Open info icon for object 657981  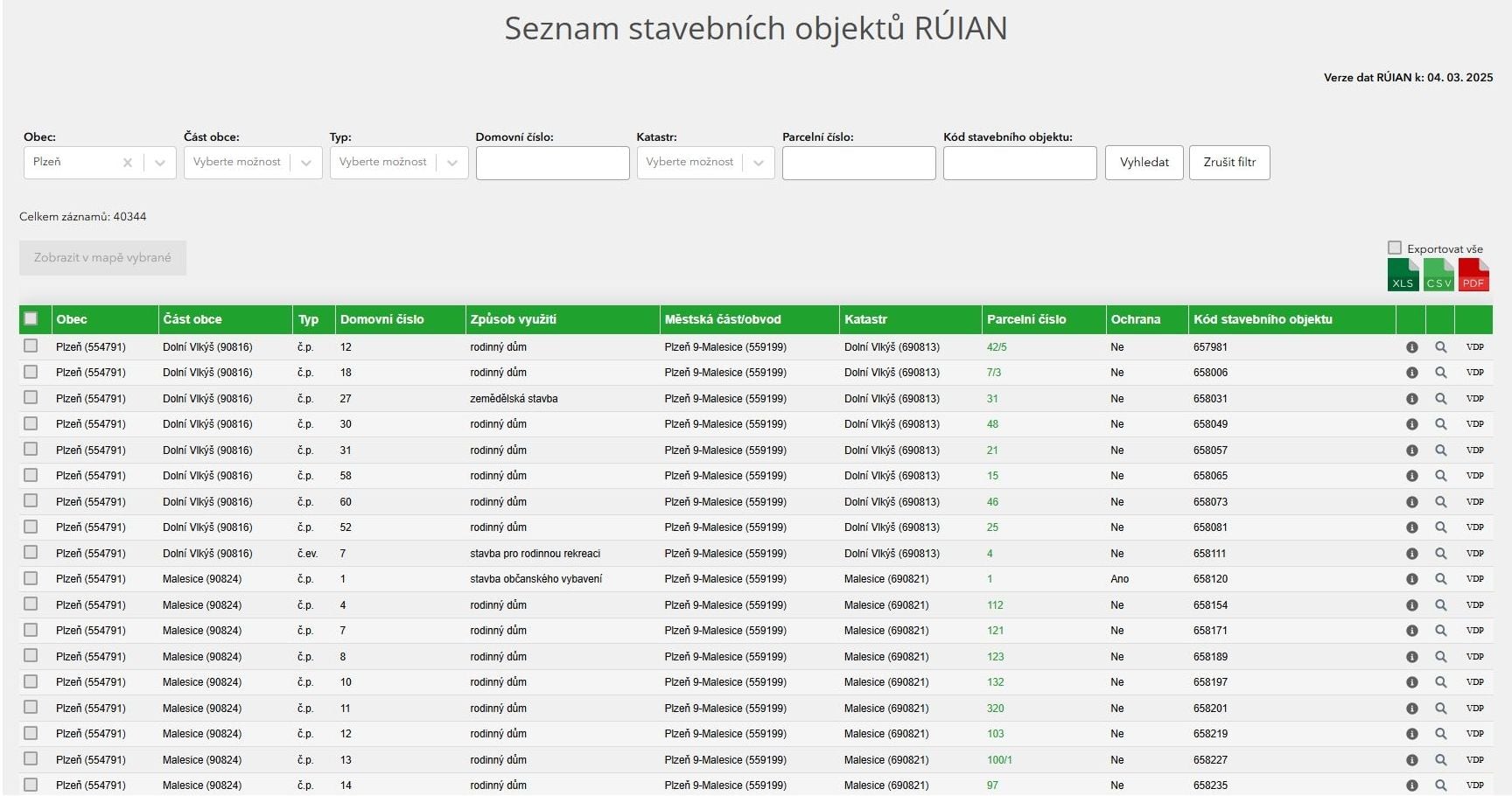(x=1411, y=347)
